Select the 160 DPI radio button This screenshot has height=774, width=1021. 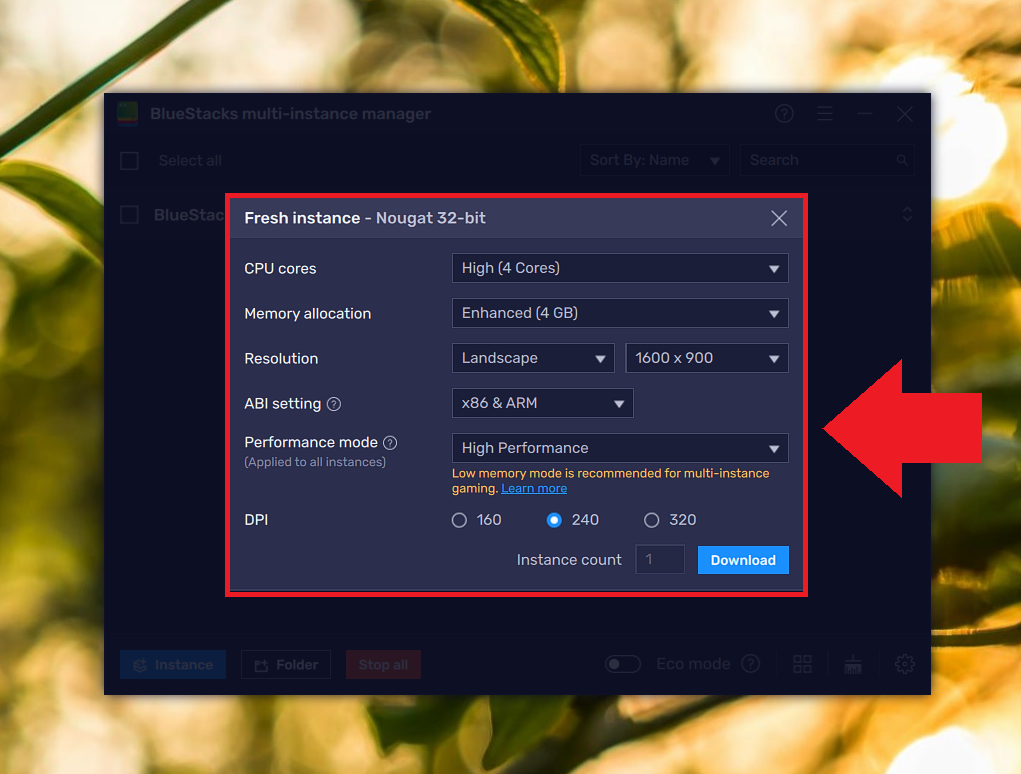click(x=460, y=520)
